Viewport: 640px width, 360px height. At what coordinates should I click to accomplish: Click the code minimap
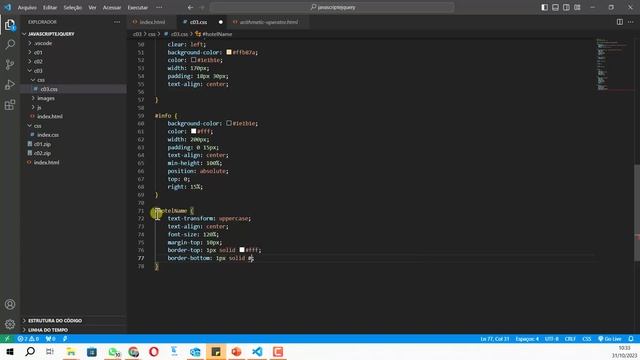(613, 64)
